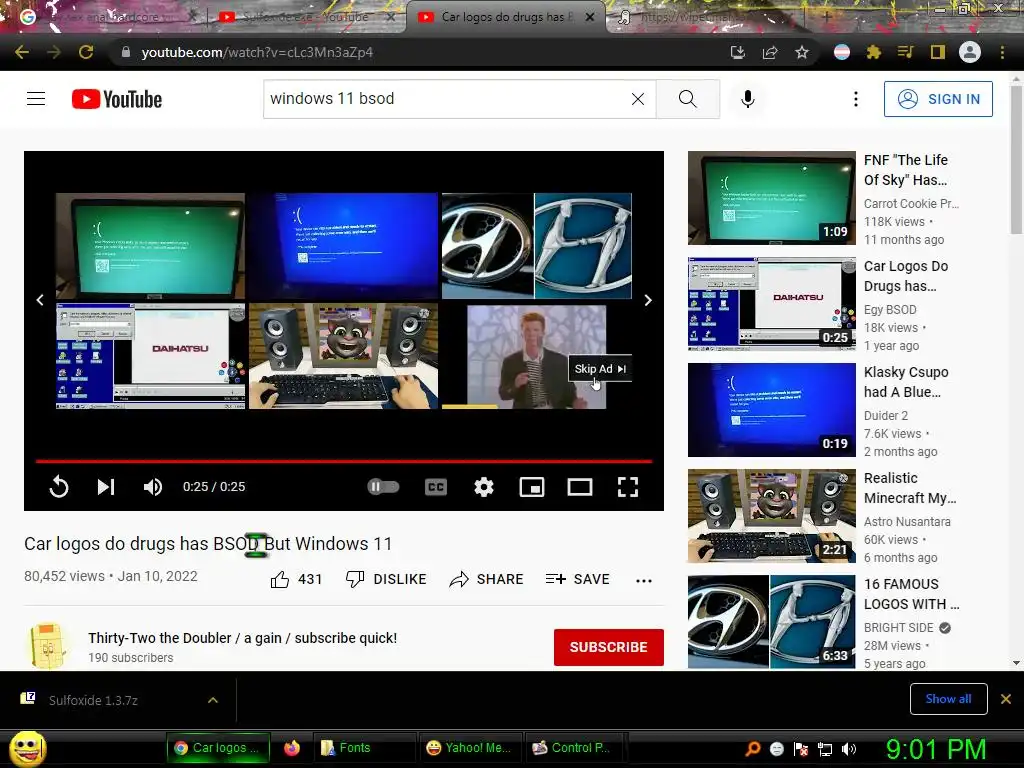The image size is (1024, 768).
Task: Launch Firefox from taskbar
Action: tap(292, 748)
